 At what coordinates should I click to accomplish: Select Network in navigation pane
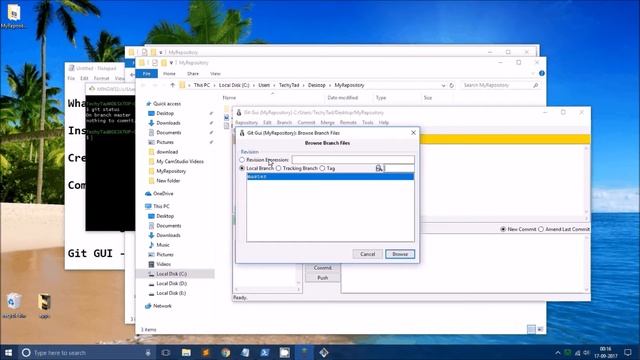point(162,306)
